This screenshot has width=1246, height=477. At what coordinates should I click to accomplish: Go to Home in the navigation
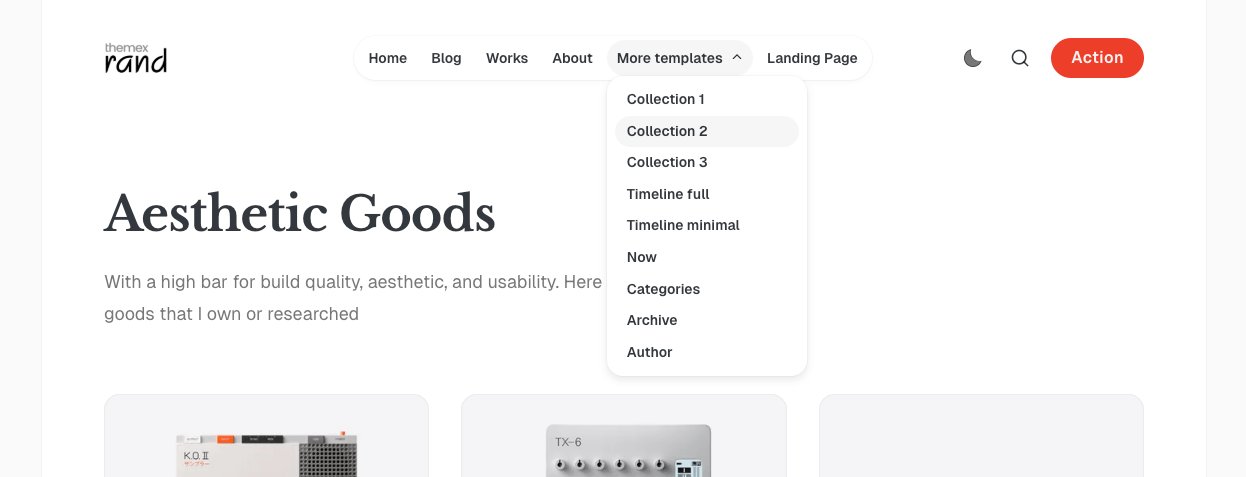(x=387, y=58)
